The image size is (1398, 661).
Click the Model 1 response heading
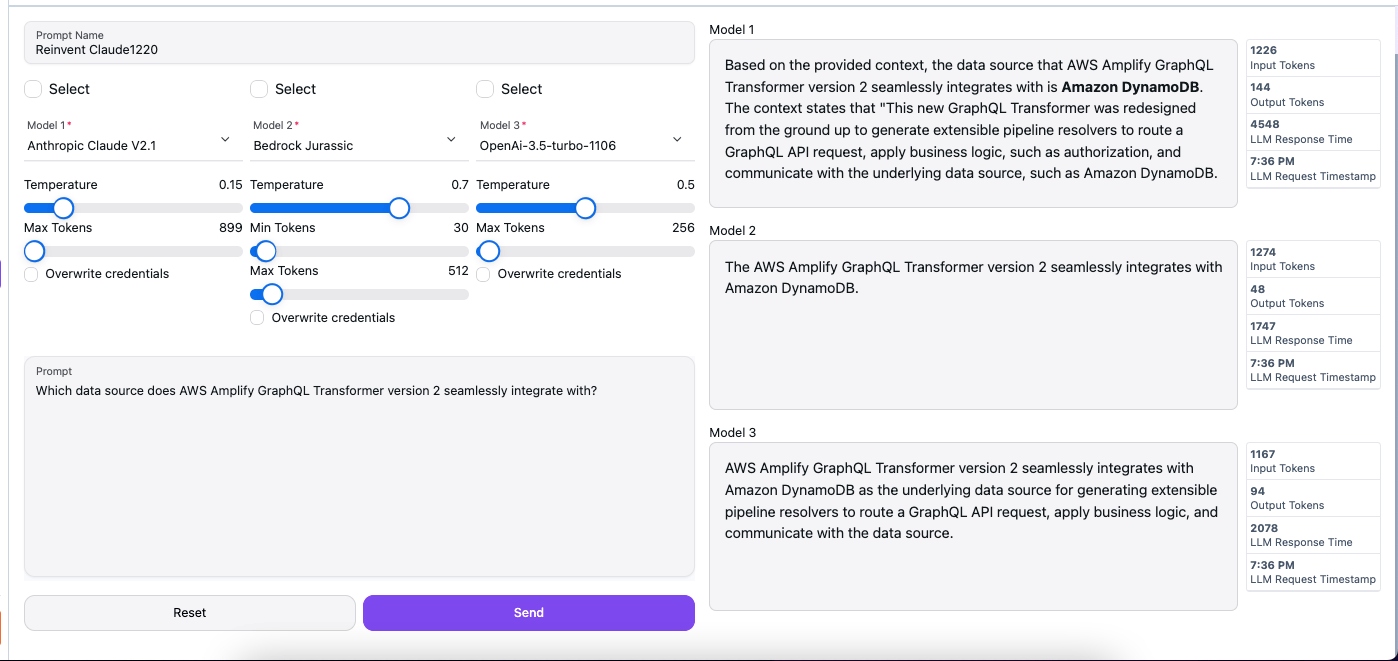point(732,30)
